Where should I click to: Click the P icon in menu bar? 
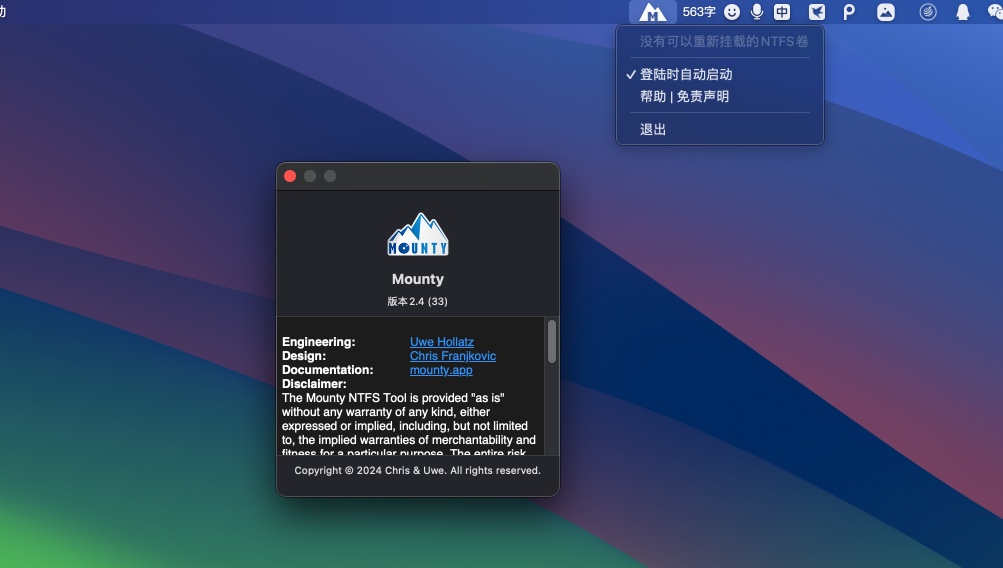tap(849, 12)
